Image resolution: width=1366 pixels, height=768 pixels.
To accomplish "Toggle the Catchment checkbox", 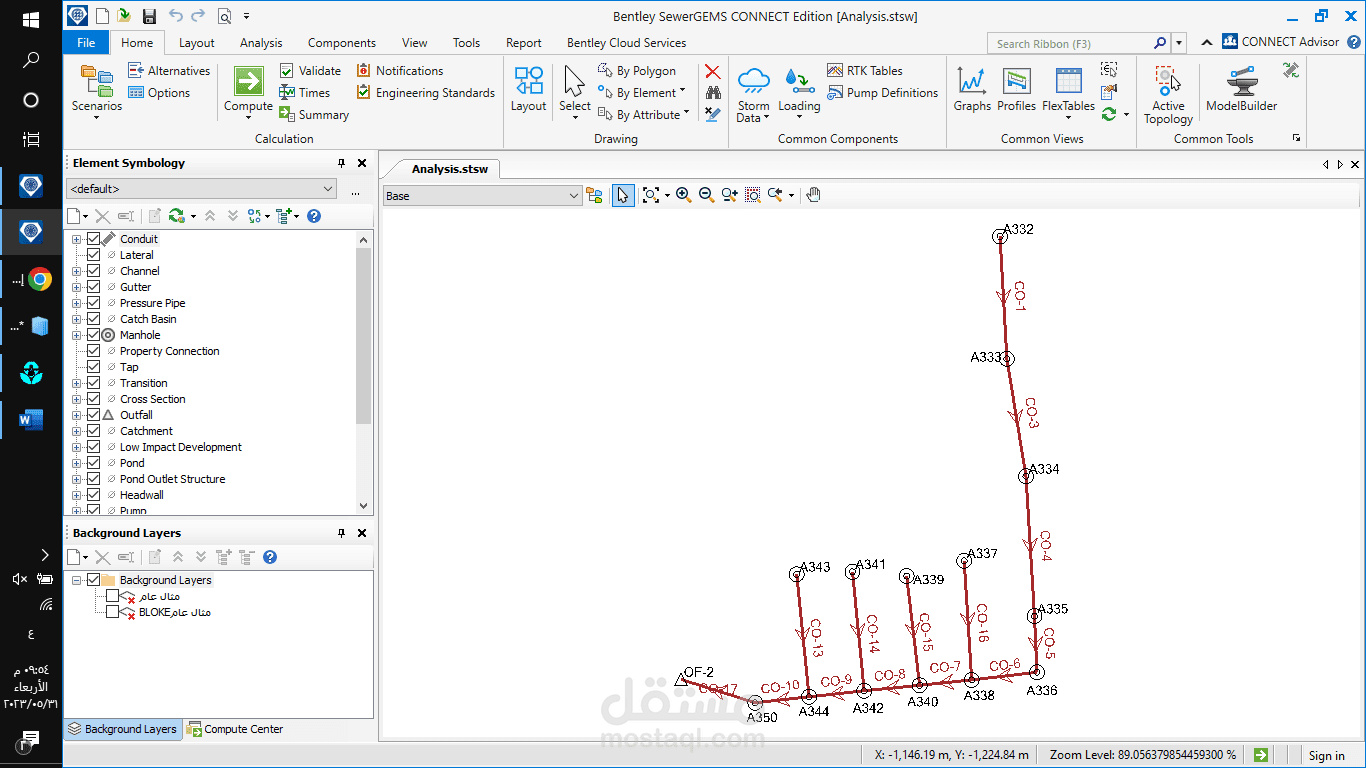I will click(x=94, y=431).
